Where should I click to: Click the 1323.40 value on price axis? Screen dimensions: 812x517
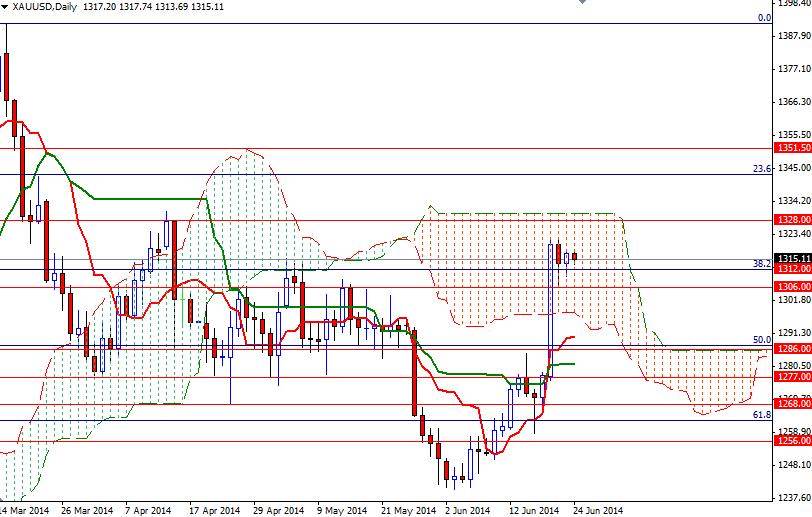(x=794, y=234)
